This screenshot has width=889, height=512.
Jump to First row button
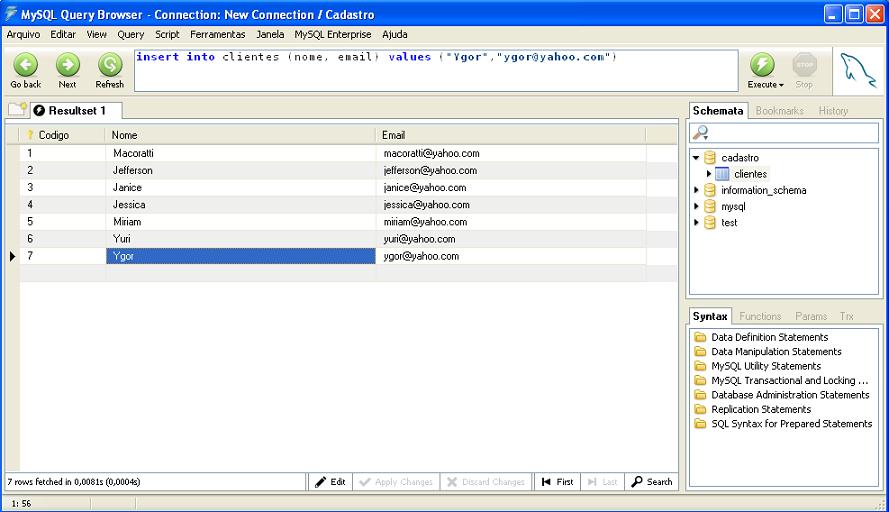point(557,482)
